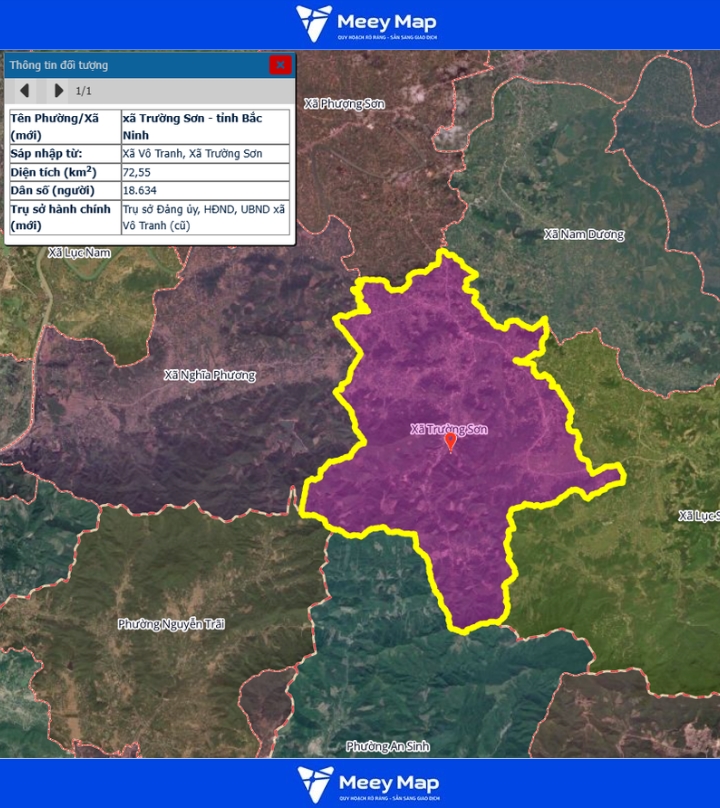Screen dimensions: 720x808
Task: Go to the next object with right arrow
Action: pos(58,91)
